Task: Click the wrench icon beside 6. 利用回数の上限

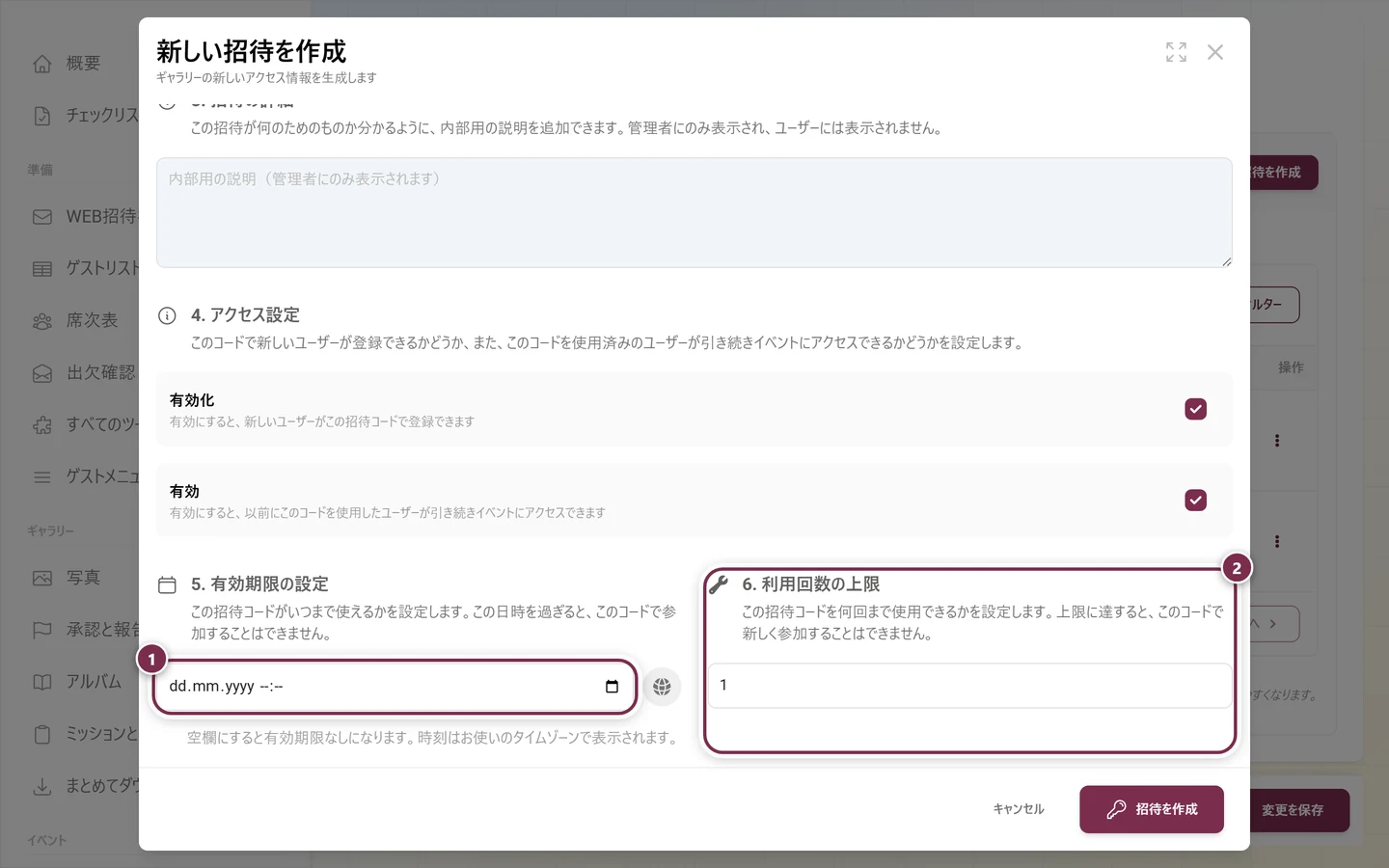Action: pos(719,584)
